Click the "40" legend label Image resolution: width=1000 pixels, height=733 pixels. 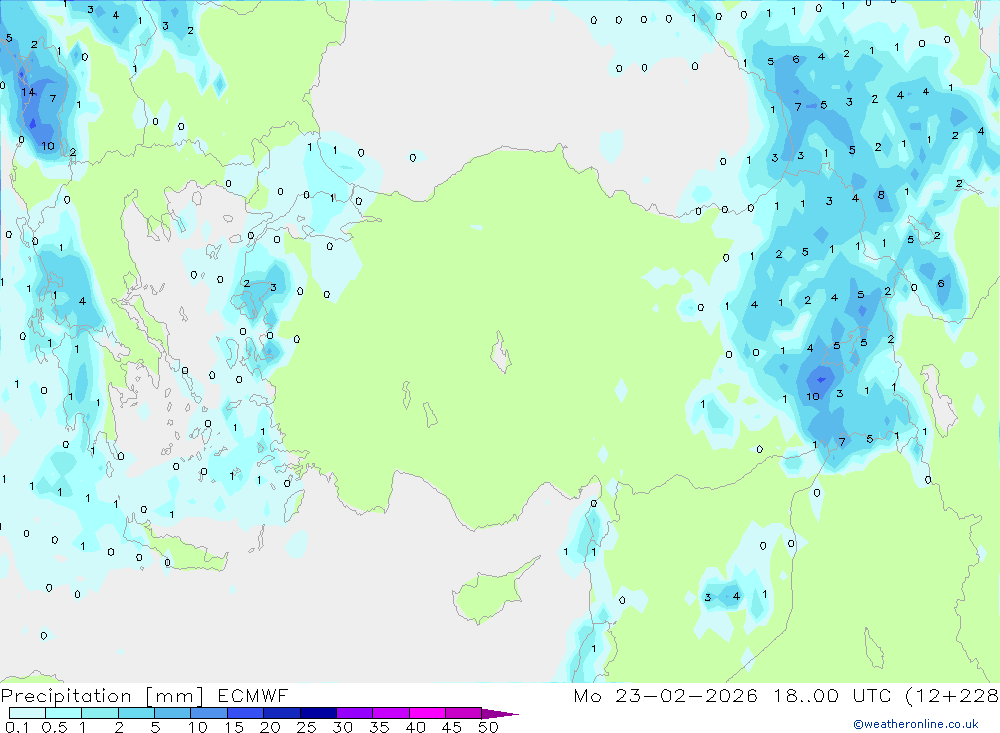coord(415,727)
